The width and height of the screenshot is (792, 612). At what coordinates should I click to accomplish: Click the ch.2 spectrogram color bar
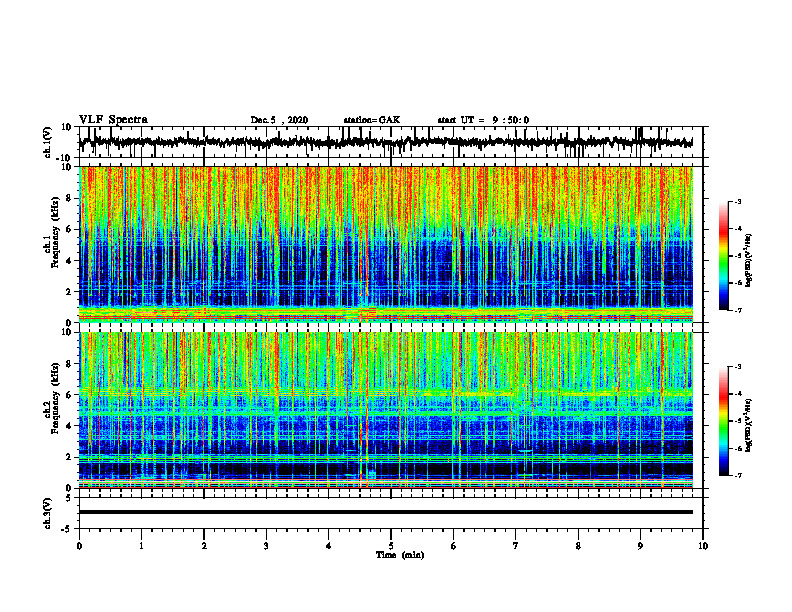(x=724, y=421)
